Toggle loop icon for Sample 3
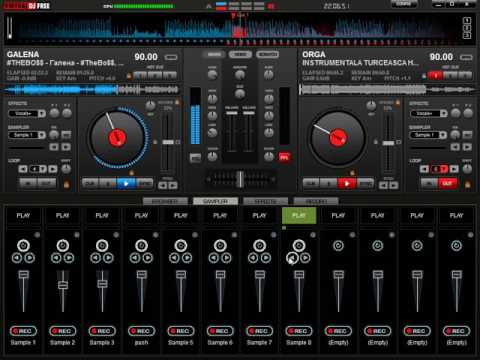The height and width of the screenshot is (360, 480). pyautogui.click(x=102, y=246)
